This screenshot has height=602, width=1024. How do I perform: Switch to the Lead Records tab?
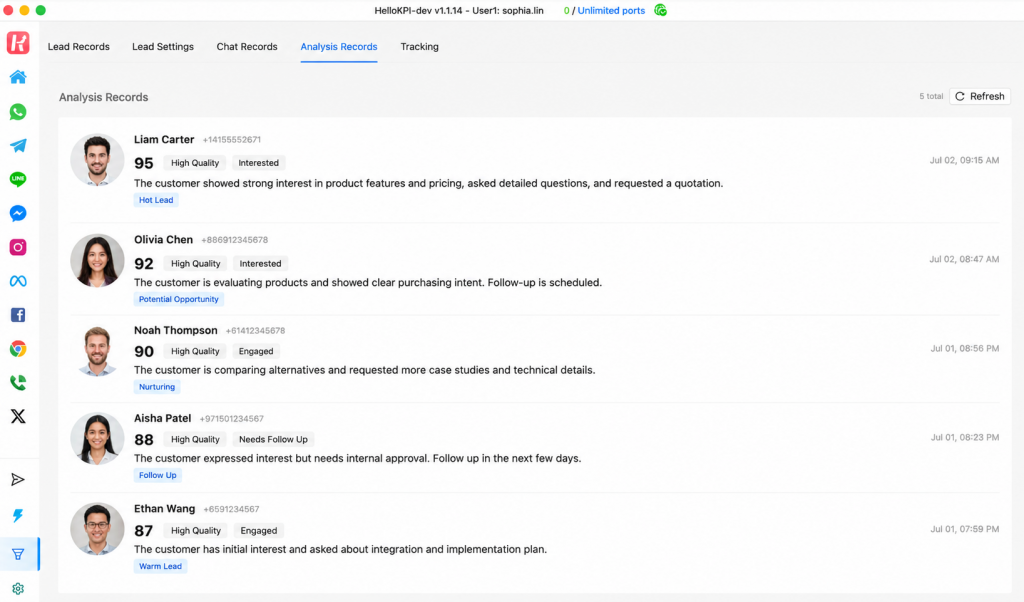point(78,47)
